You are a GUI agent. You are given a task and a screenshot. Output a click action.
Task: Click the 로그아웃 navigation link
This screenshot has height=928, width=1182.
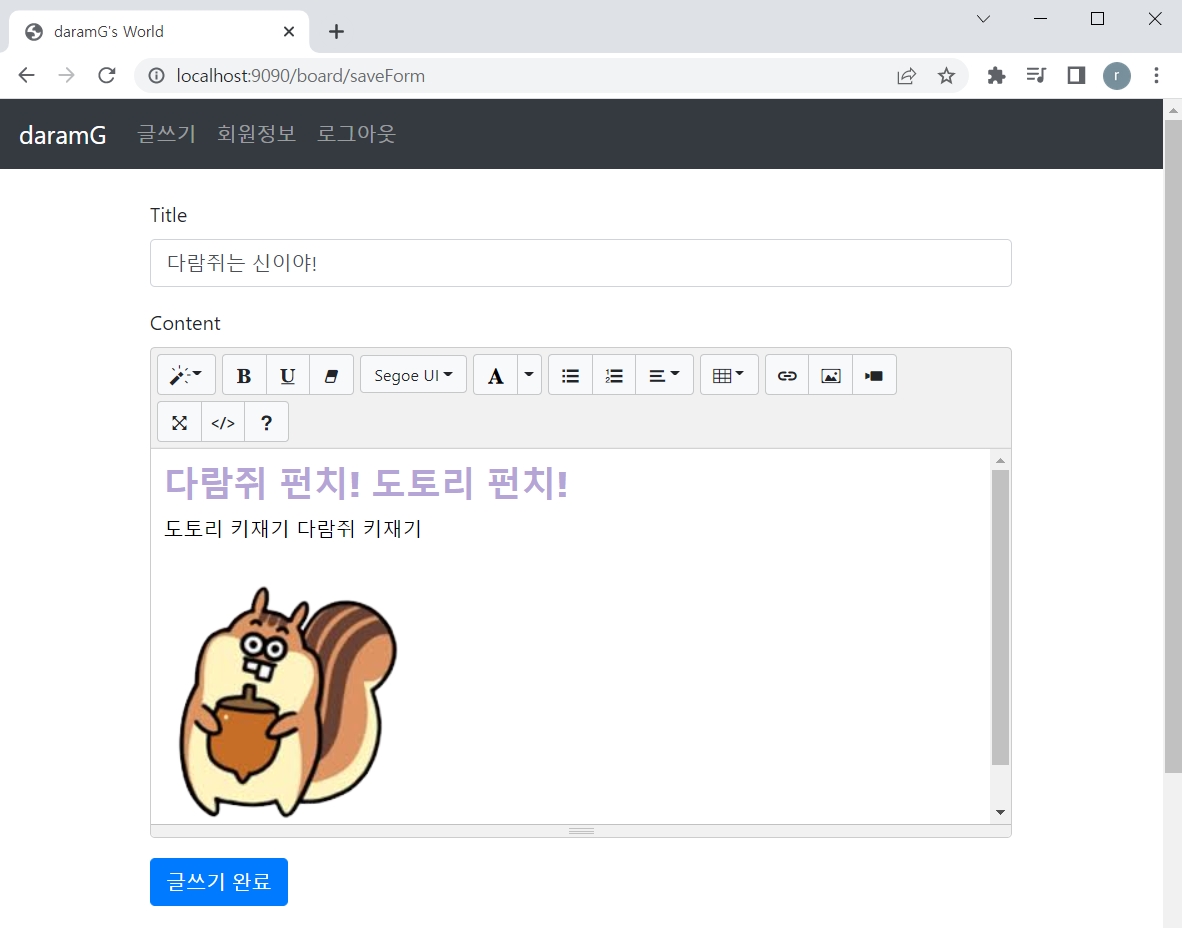(x=356, y=134)
